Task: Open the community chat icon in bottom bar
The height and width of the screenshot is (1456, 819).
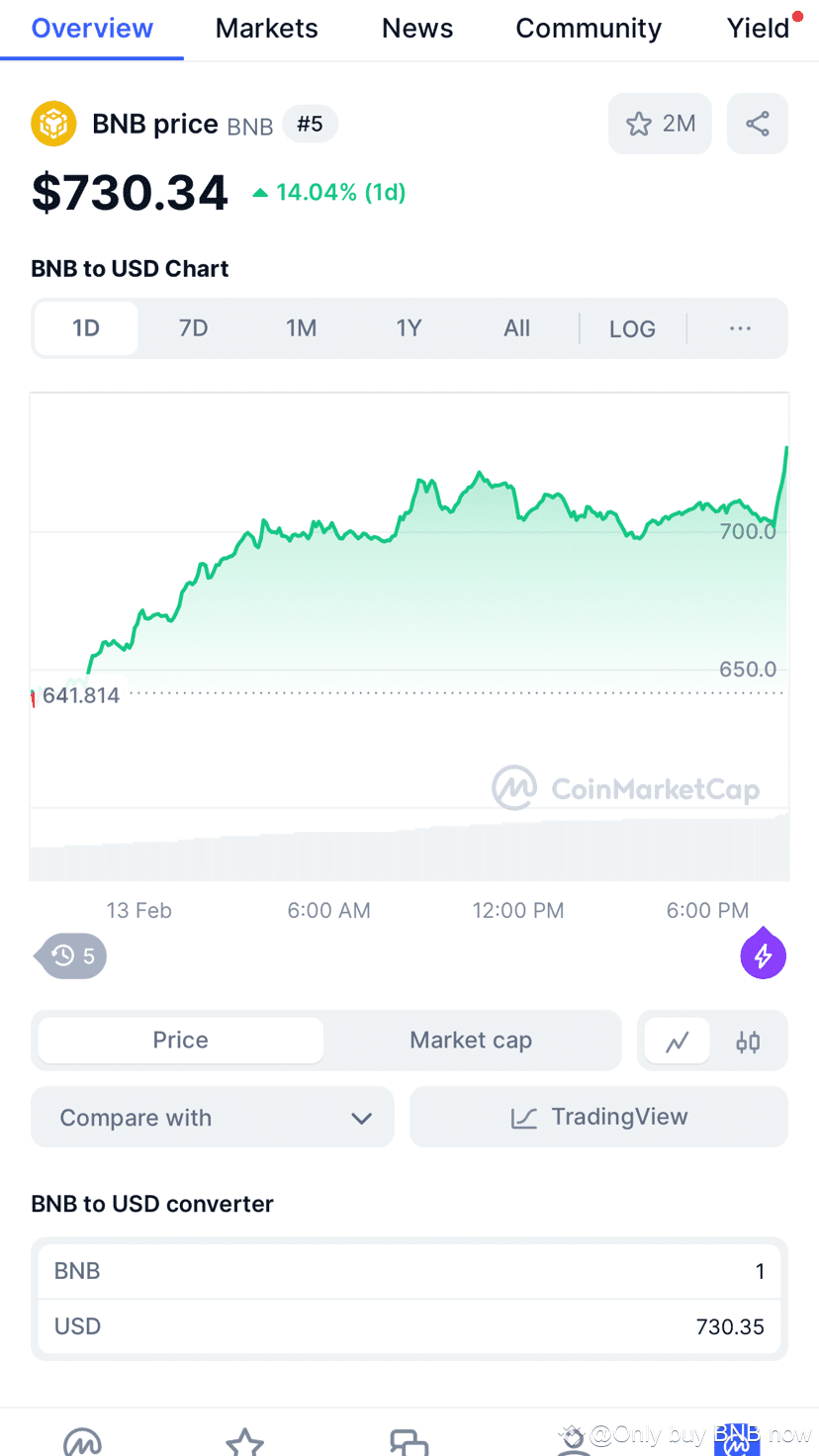Action: coord(409,1442)
